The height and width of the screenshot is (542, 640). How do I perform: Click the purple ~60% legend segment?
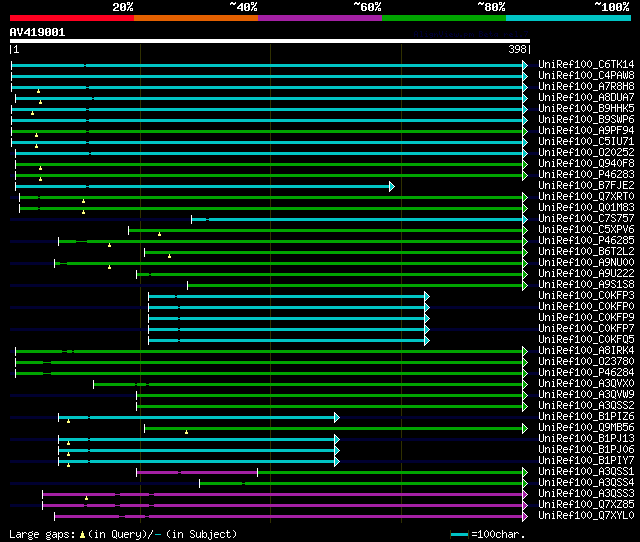320,18
